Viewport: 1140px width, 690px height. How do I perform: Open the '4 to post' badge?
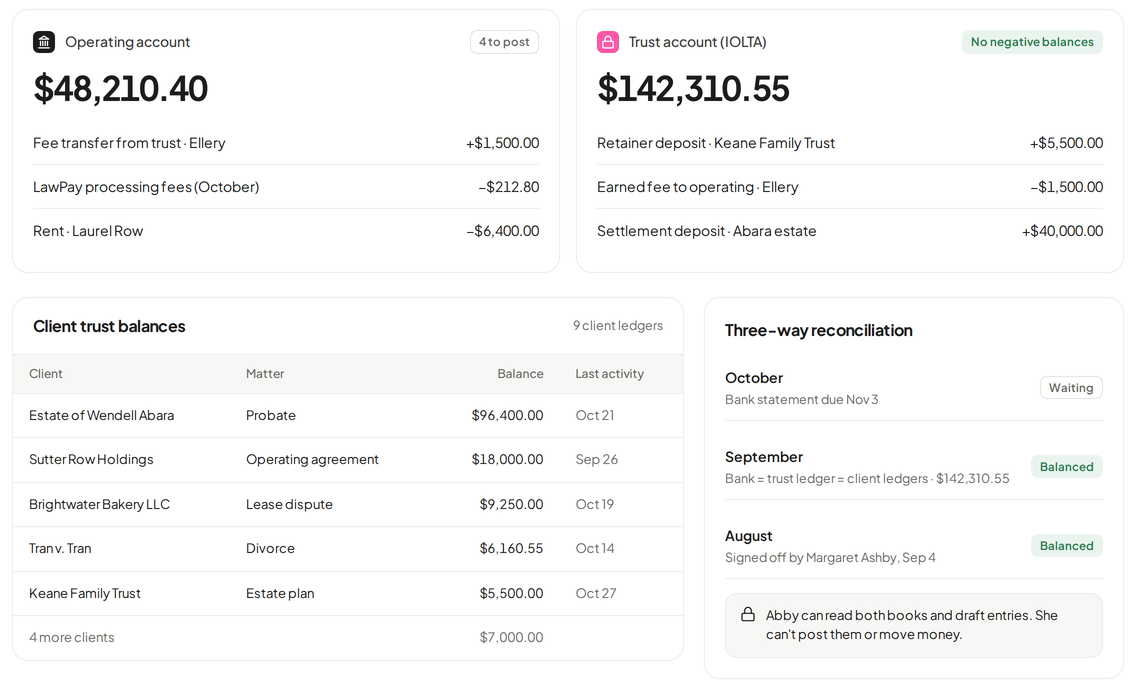504,42
